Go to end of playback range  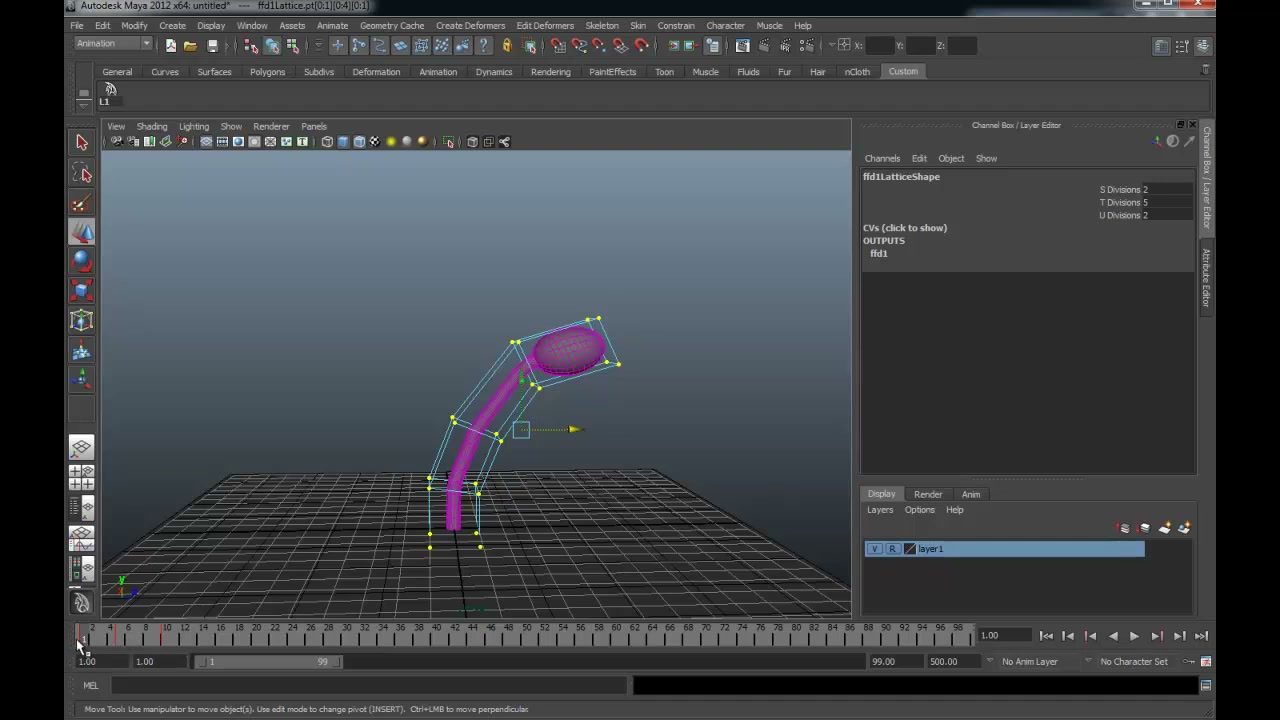[1201, 636]
